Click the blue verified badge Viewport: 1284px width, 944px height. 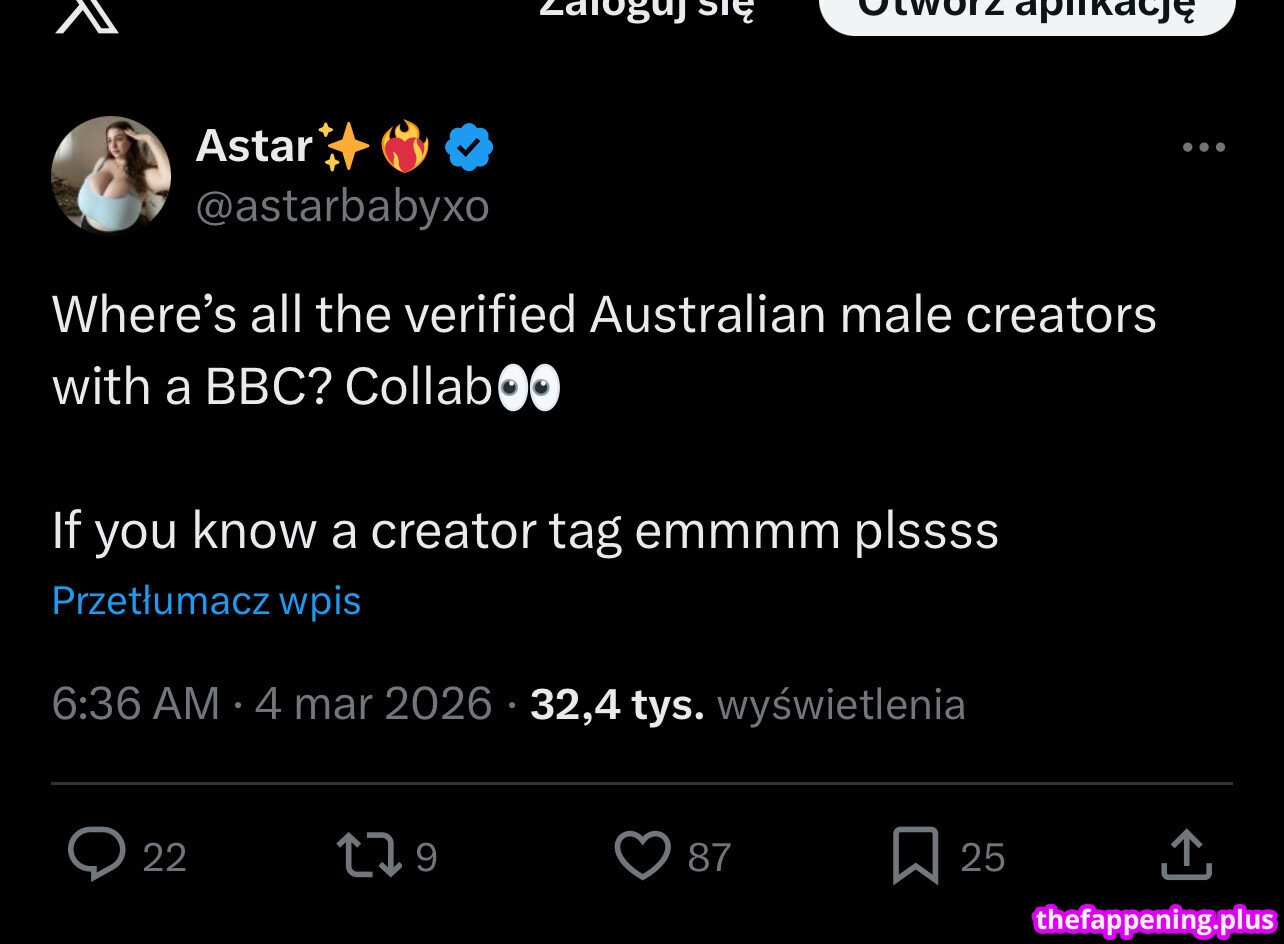pos(468,149)
